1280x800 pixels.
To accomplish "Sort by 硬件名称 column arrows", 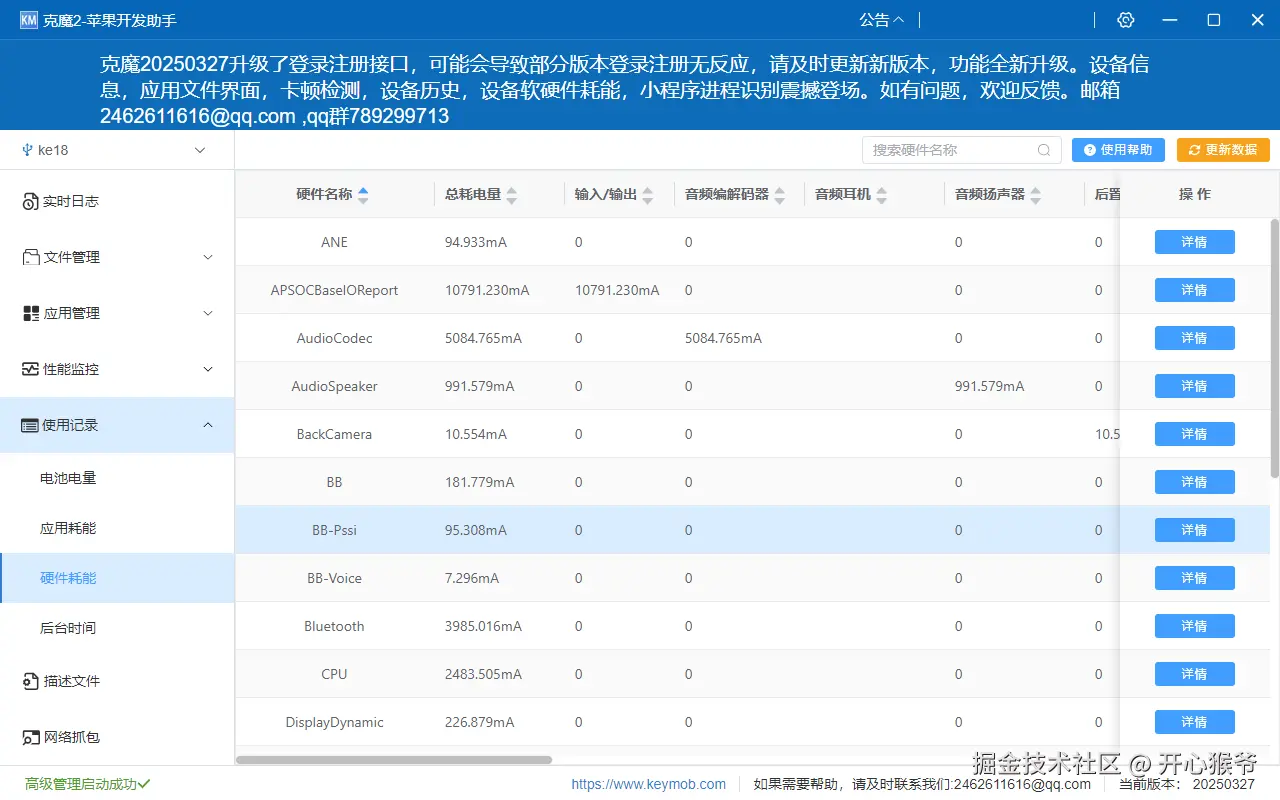I will pos(363,195).
